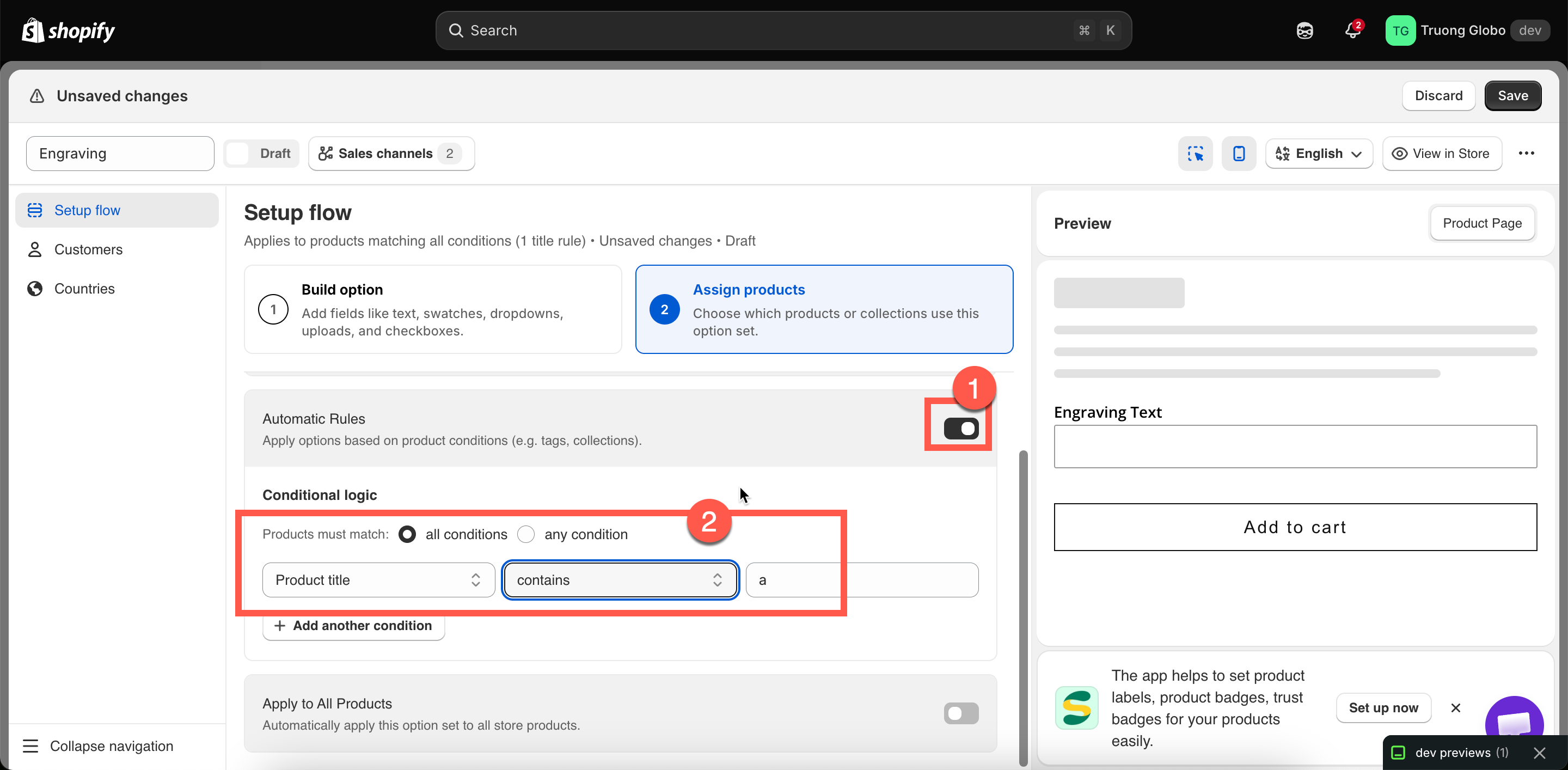This screenshot has width=1568, height=770.
Task: Toggle the element selector preview icon
Action: point(1196,154)
